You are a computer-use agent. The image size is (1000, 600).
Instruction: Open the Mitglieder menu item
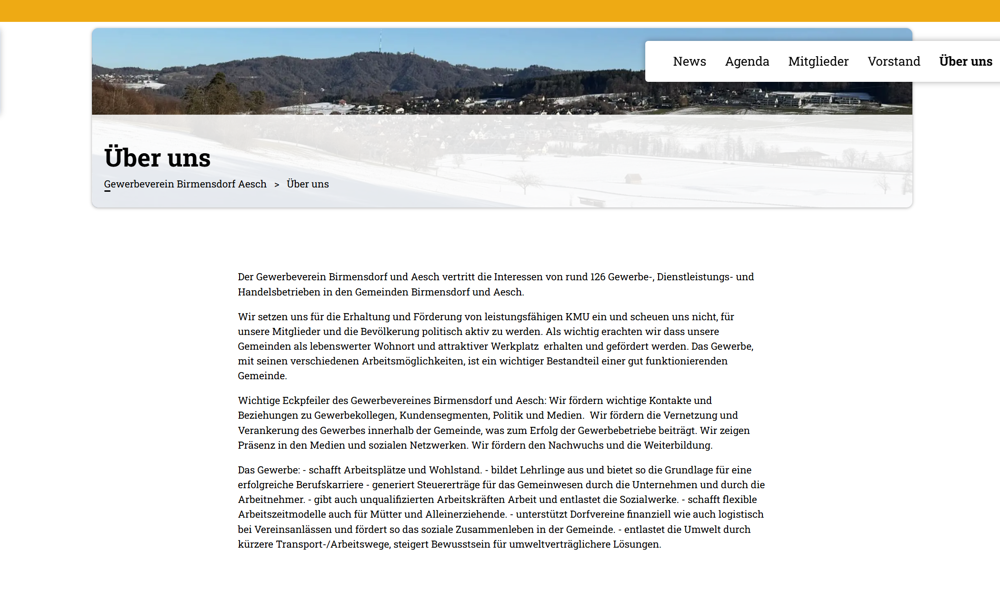pos(818,61)
